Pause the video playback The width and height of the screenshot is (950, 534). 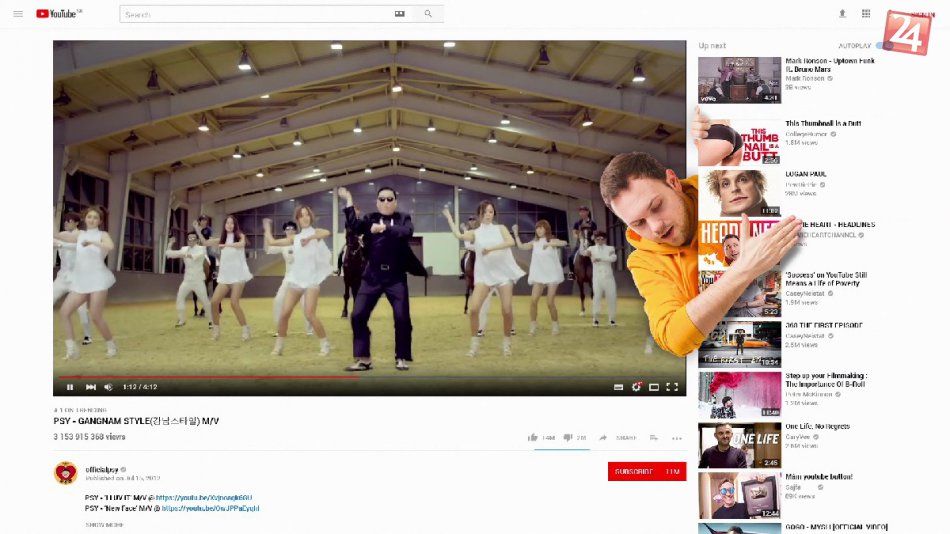click(70, 387)
